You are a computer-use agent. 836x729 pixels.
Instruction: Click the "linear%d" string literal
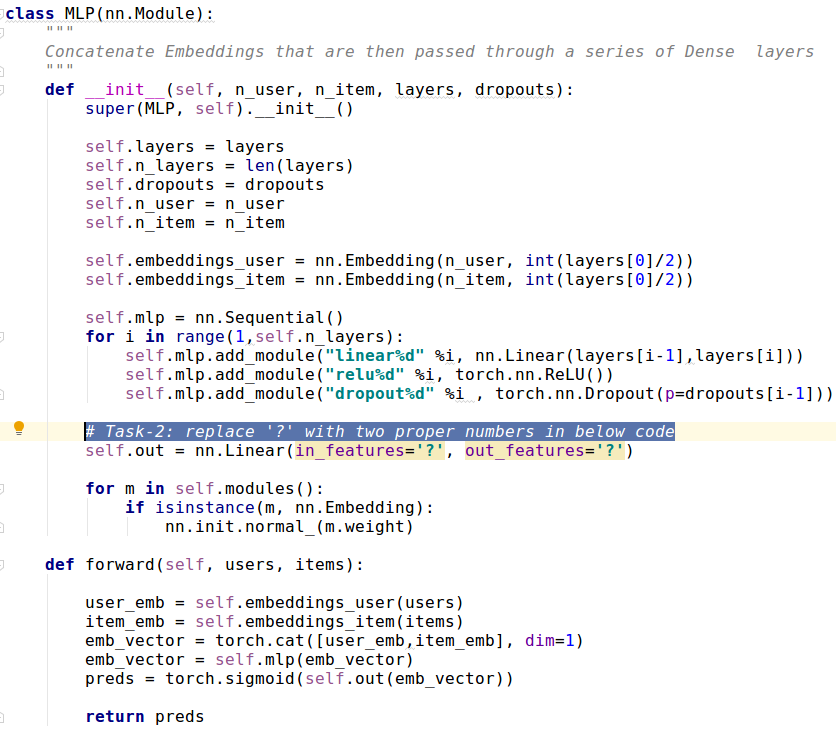click(x=374, y=356)
